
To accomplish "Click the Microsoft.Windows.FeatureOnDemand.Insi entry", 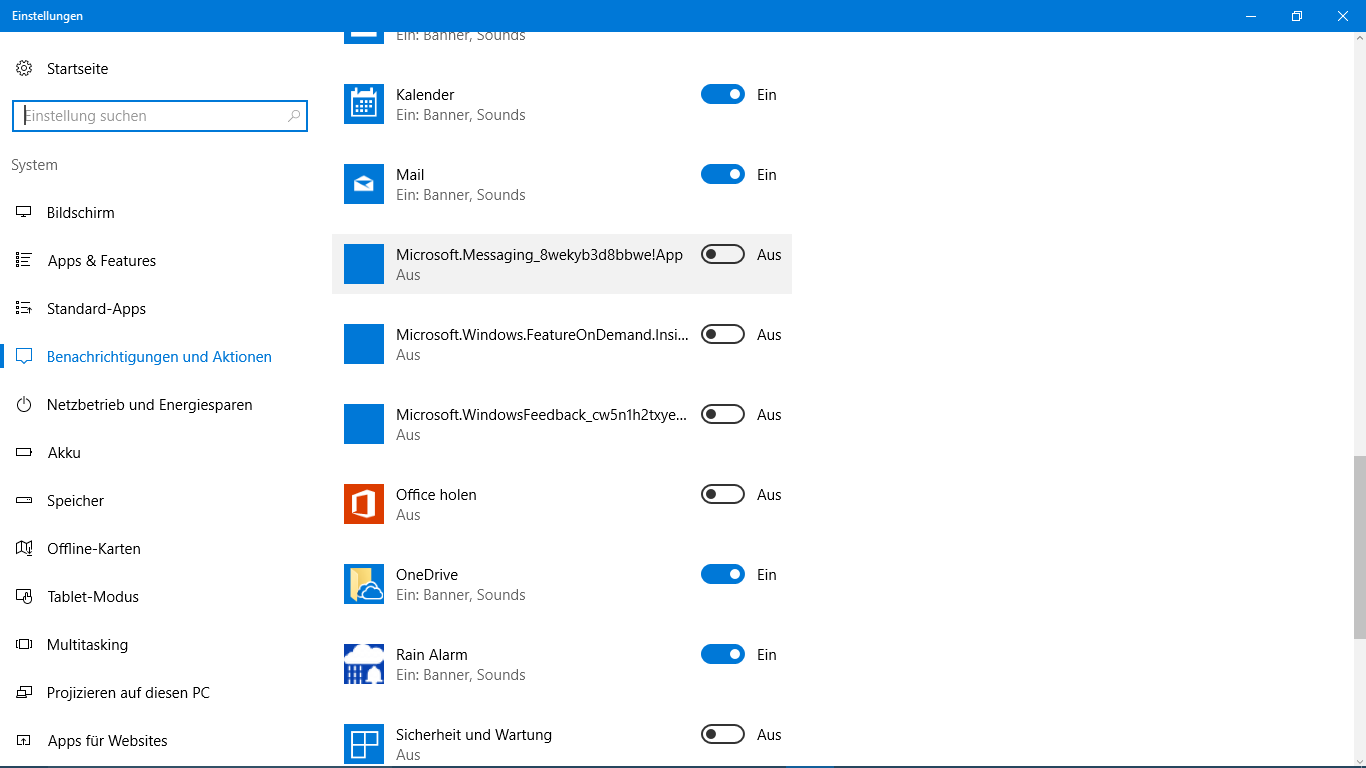I will pos(562,344).
